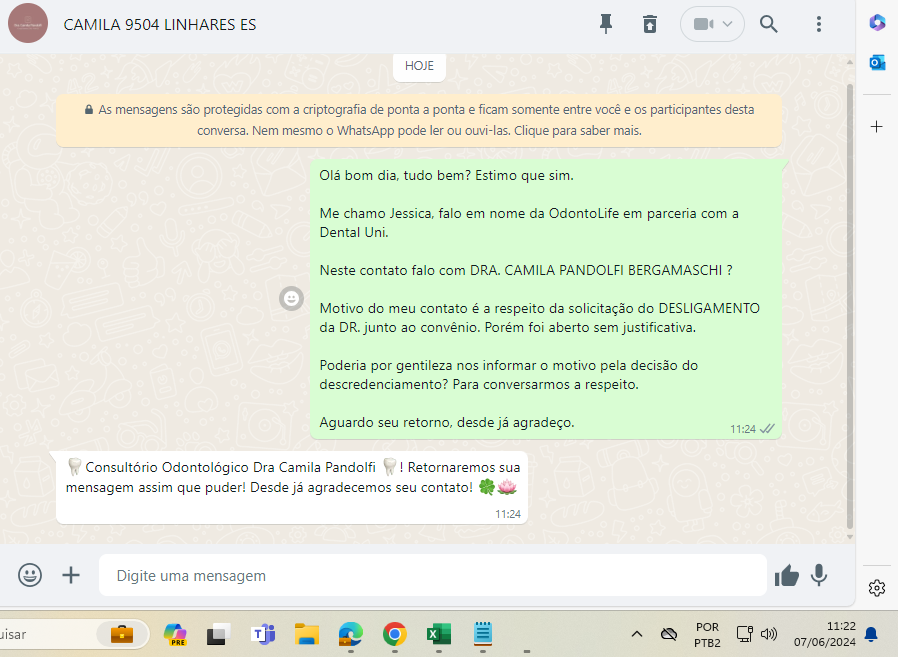The image size is (898, 657).
Task: Select the auto-reply from Consultório Odontológico Dra Camila Pandolfi
Action: 292,487
